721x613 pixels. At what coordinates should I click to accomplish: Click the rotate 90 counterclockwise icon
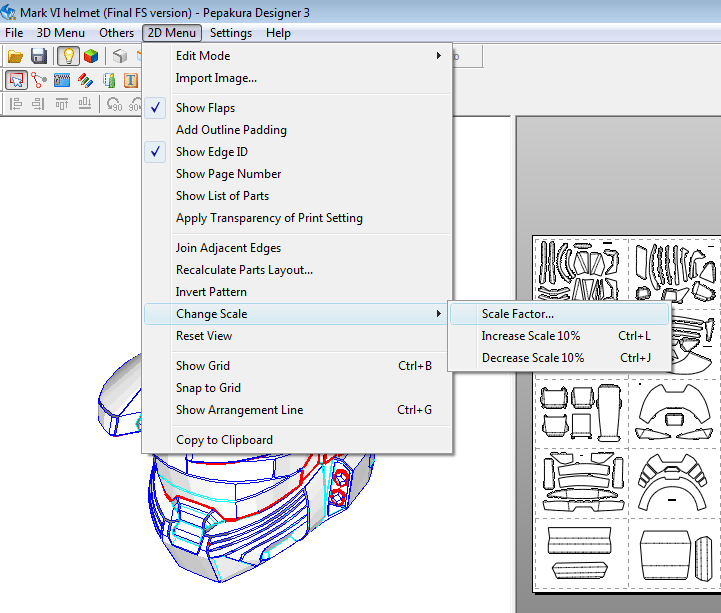point(114,104)
